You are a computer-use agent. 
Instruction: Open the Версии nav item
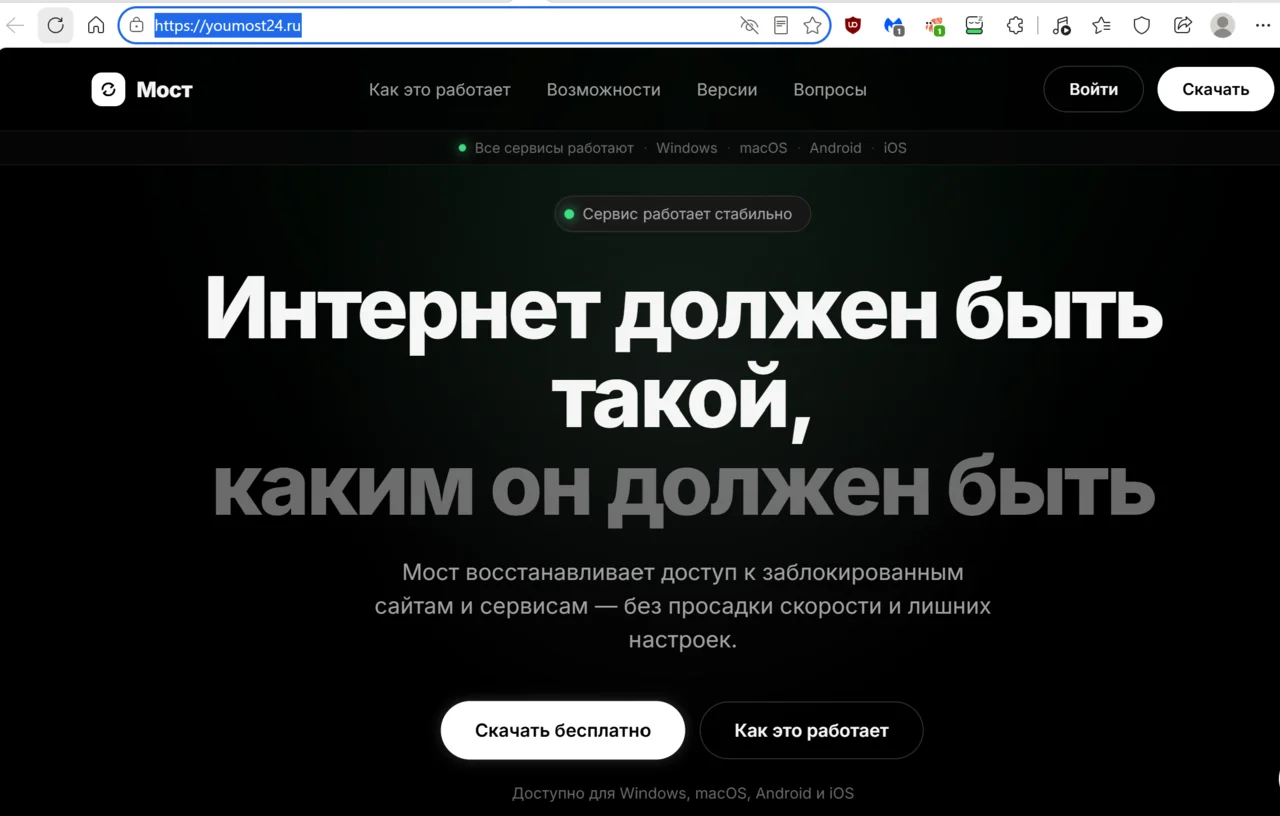coord(727,89)
